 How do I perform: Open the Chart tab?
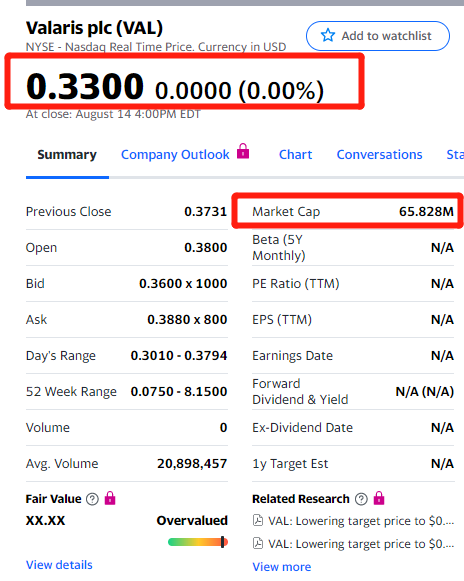point(295,155)
